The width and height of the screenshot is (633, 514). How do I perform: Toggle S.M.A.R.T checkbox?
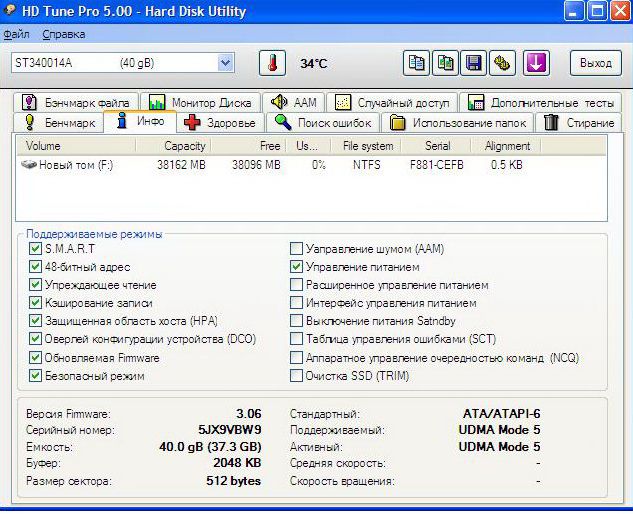(35, 248)
